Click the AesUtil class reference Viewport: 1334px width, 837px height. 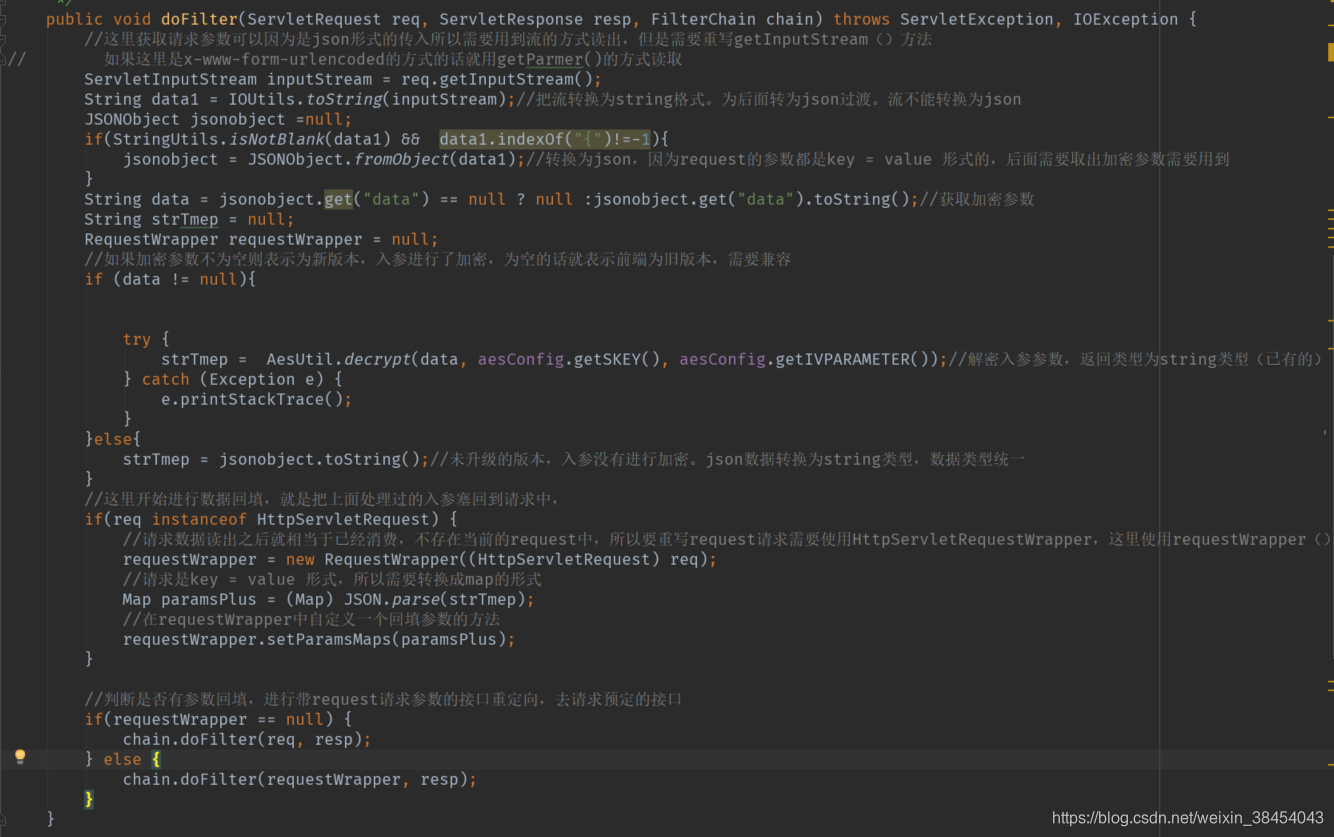click(300, 359)
